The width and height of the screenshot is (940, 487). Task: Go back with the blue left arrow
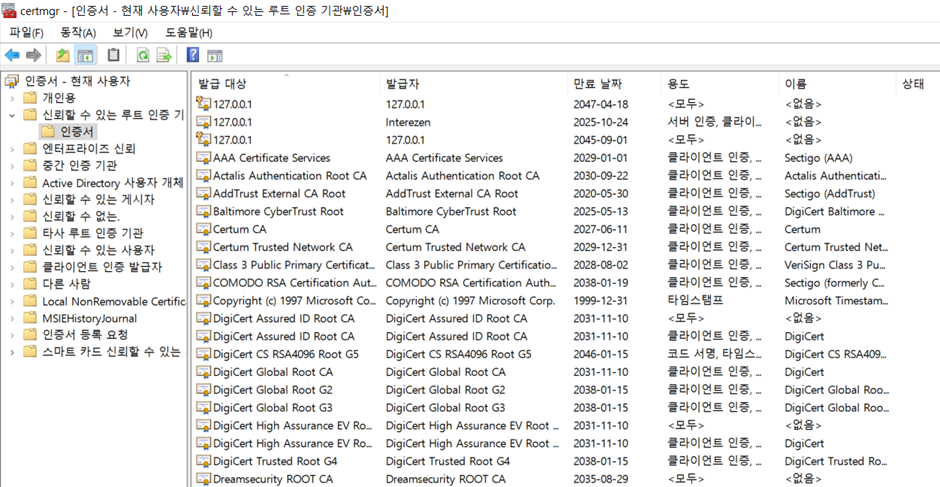(12, 55)
